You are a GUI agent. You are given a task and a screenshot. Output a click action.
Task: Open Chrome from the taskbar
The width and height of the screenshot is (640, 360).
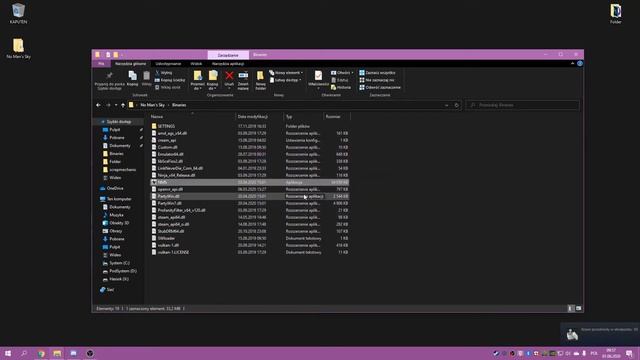coord(41,353)
